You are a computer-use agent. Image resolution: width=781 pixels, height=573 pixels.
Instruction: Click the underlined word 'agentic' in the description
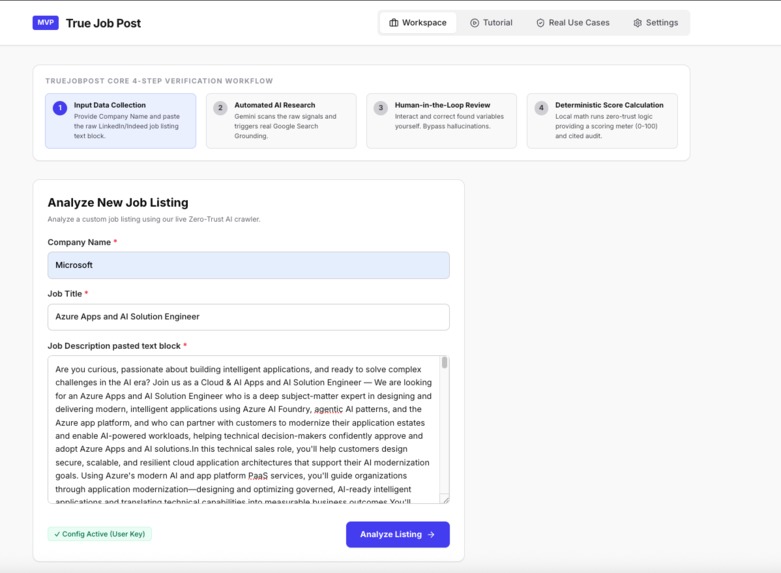pyautogui.click(x=329, y=409)
